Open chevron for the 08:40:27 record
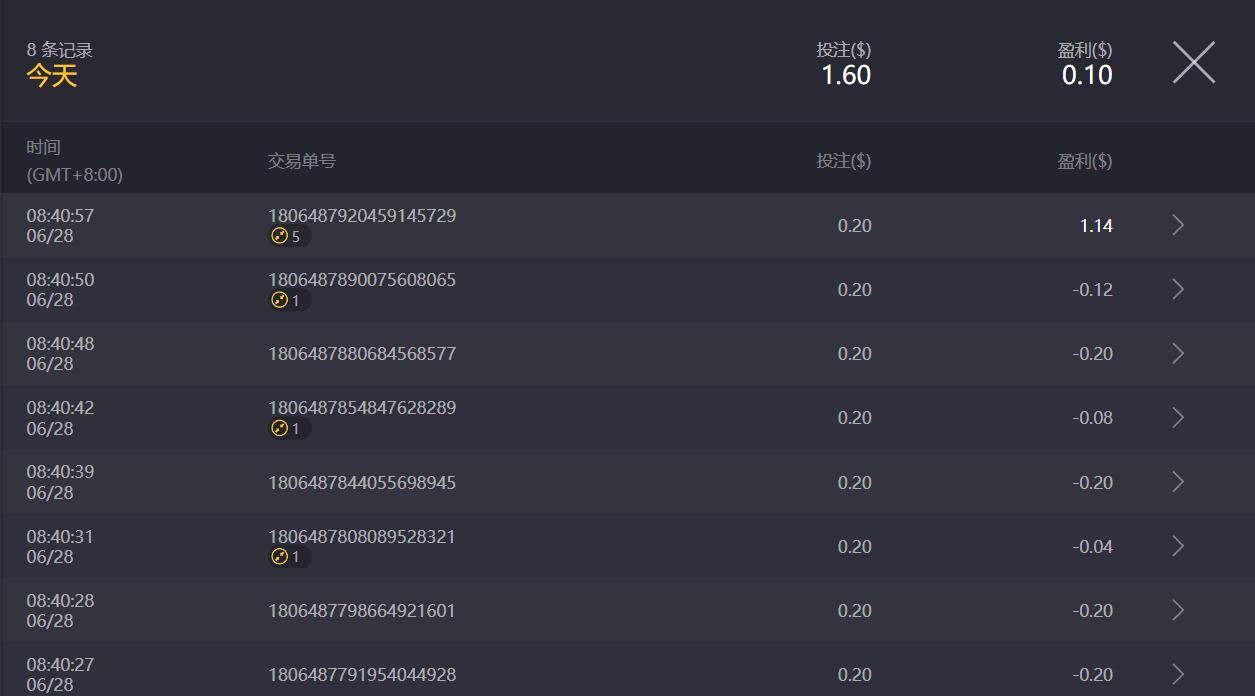The height and width of the screenshot is (696, 1255). click(x=1177, y=674)
